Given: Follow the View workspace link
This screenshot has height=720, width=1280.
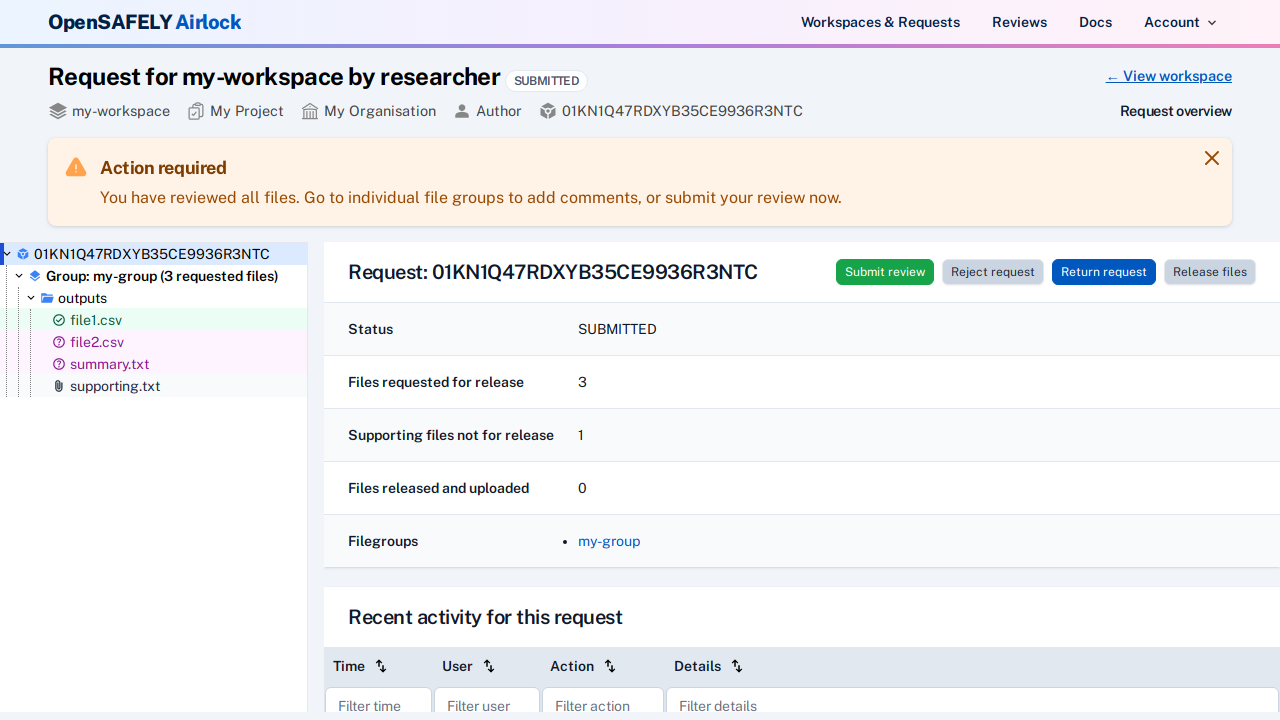Looking at the screenshot, I should click(x=1168, y=76).
